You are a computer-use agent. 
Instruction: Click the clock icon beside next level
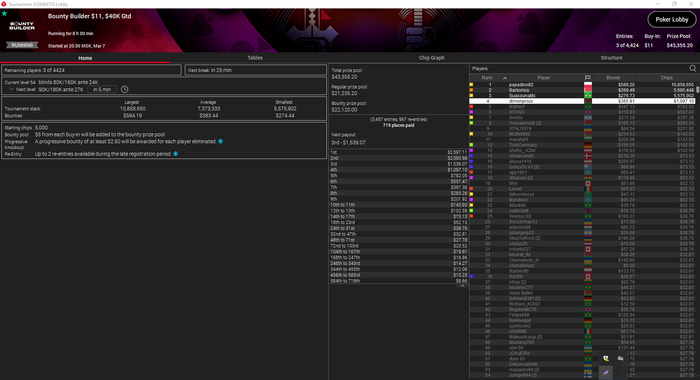[x=125, y=89]
